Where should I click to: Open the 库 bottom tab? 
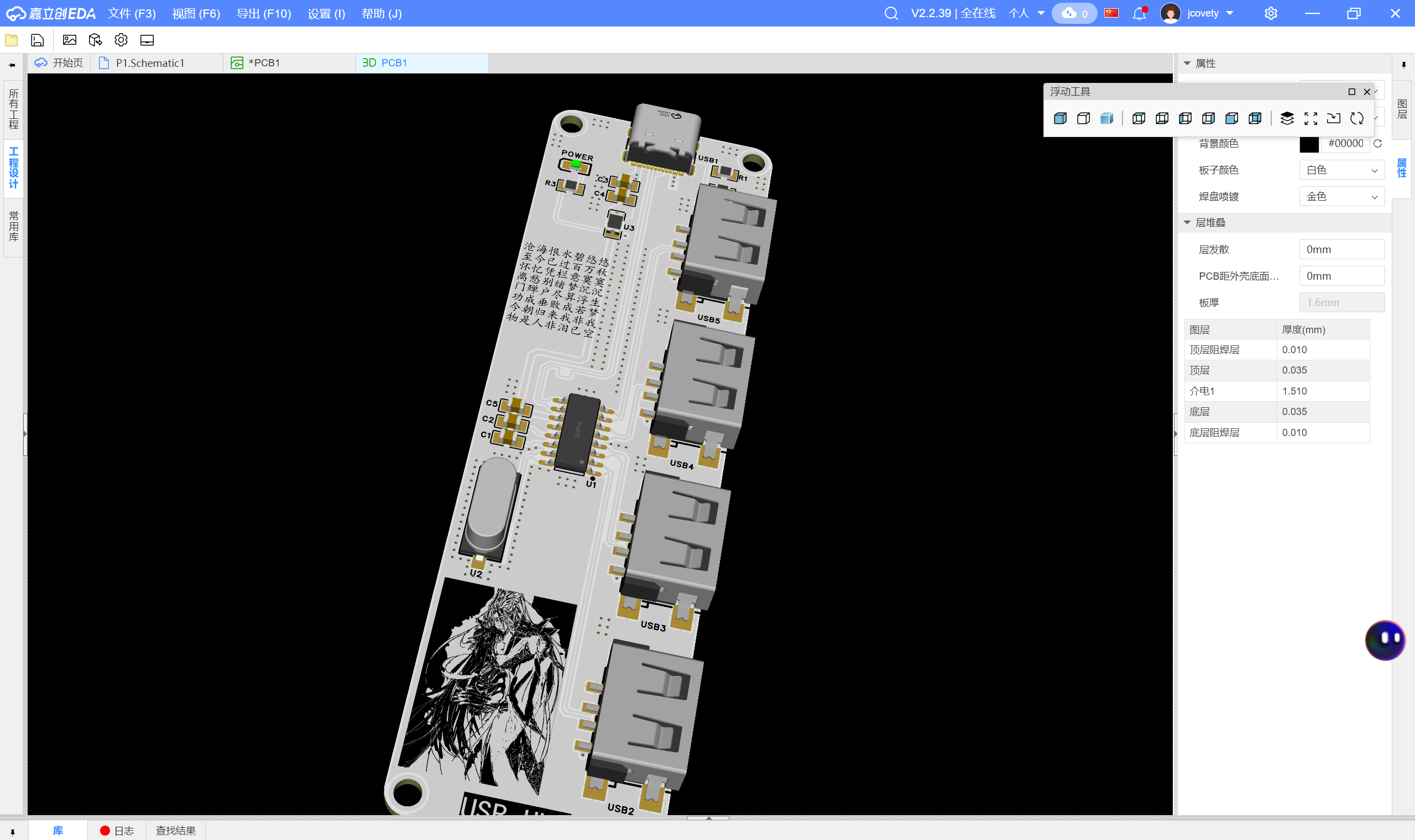[58, 831]
